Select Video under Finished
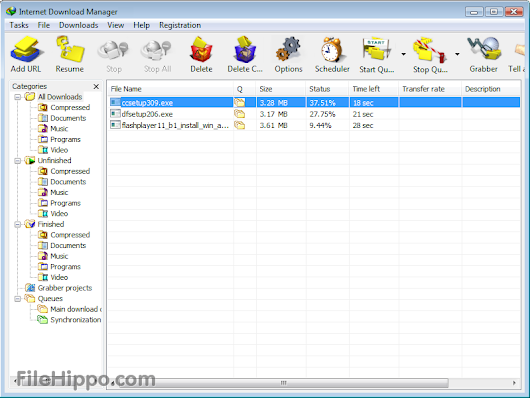 pos(59,277)
